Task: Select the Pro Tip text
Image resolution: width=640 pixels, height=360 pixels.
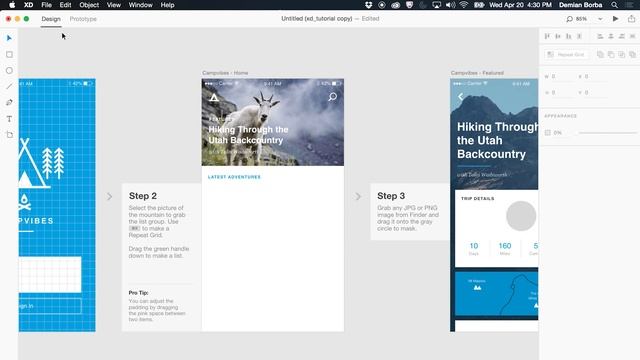Action: coord(138,293)
